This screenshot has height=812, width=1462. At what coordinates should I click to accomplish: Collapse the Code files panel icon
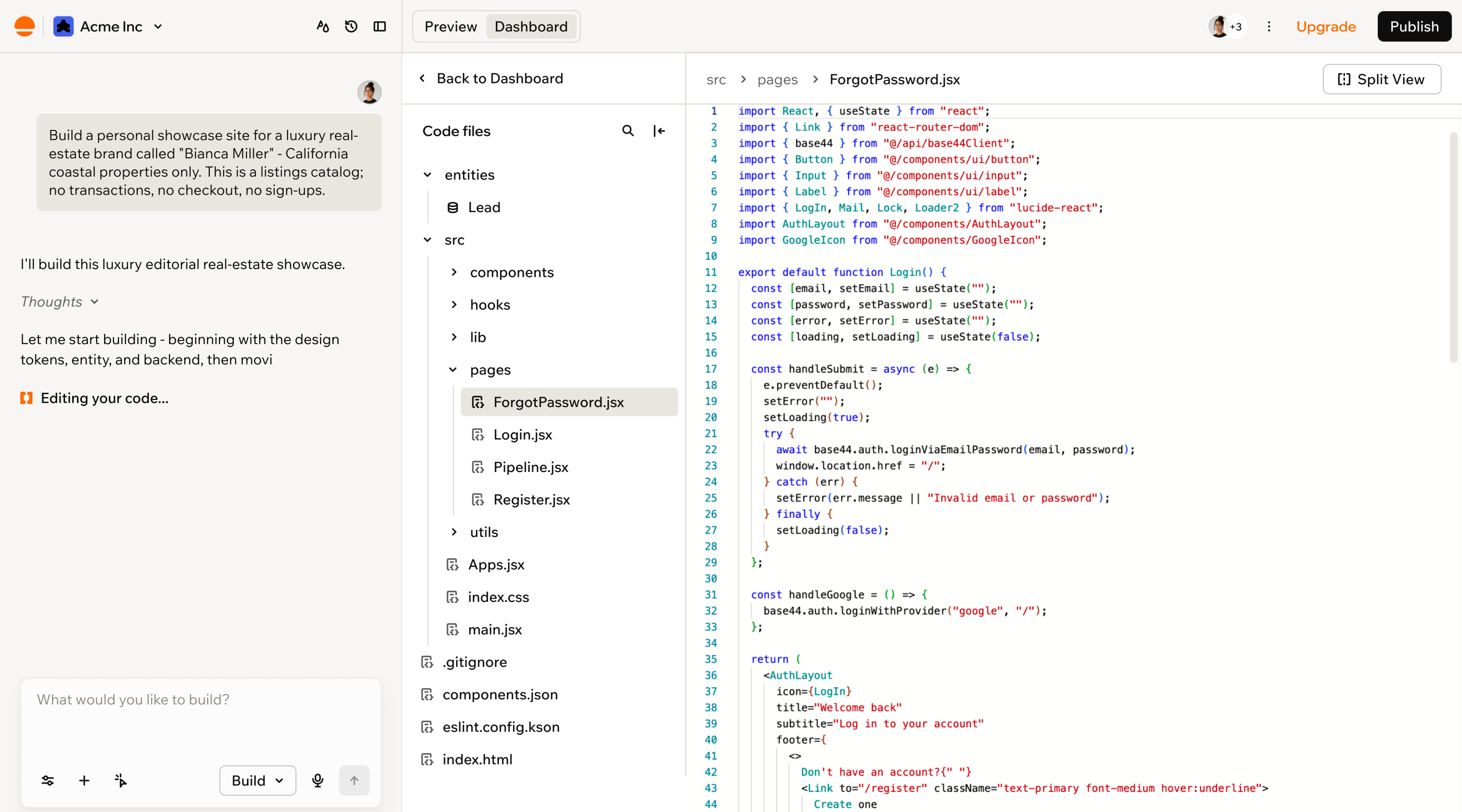pos(659,131)
